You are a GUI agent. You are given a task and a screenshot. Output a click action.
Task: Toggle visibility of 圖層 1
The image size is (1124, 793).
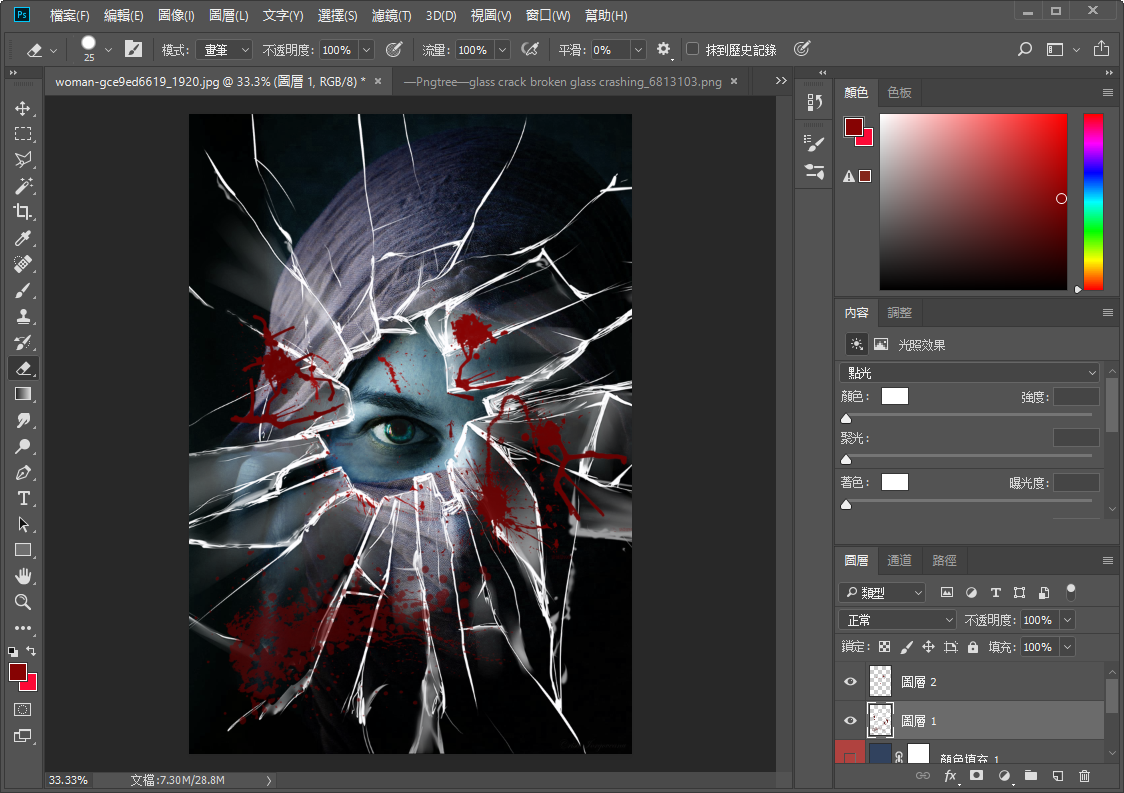pyautogui.click(x=850, y=720)
